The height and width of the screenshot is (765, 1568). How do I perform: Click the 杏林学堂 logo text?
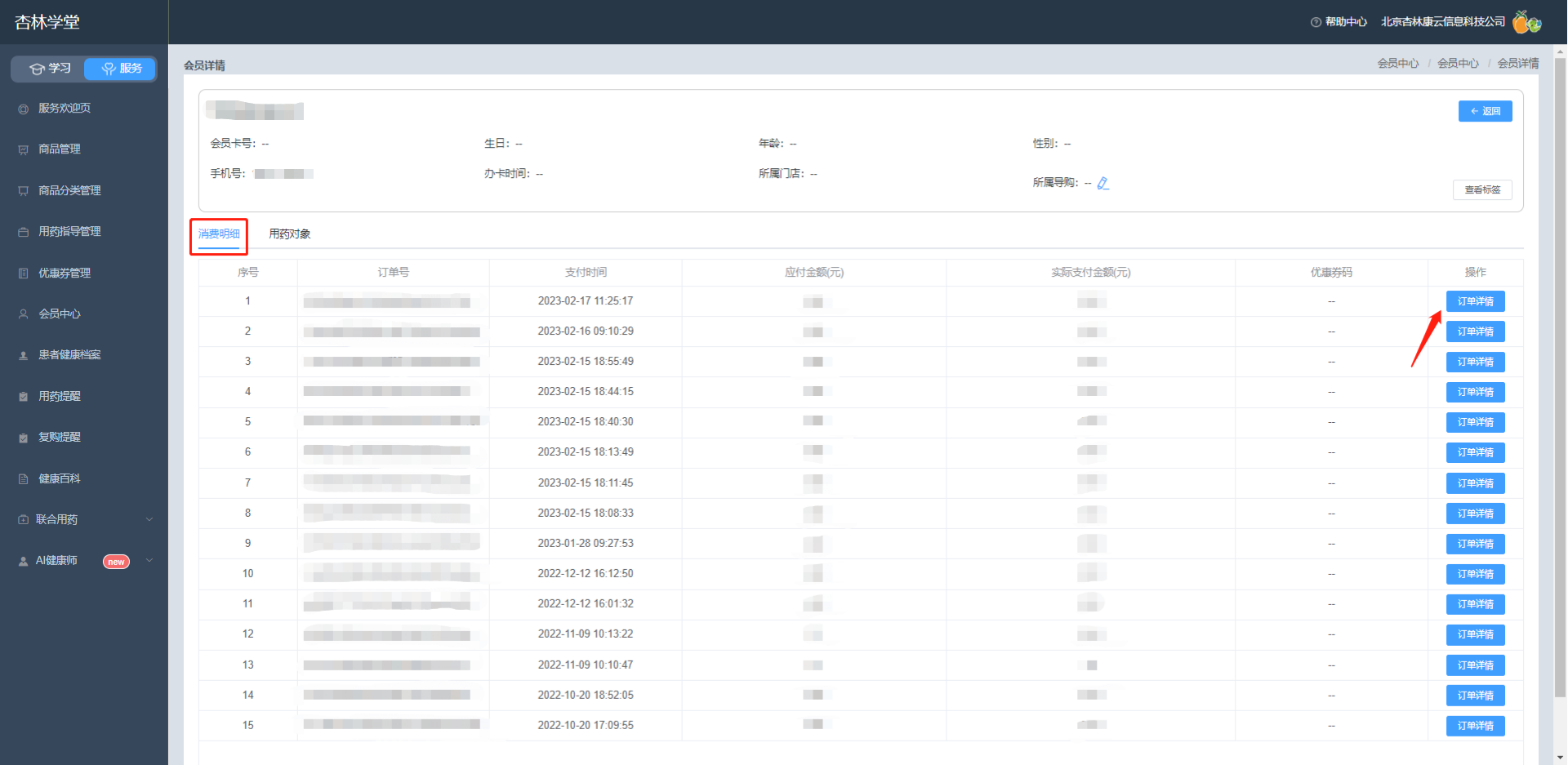(47, 22)
